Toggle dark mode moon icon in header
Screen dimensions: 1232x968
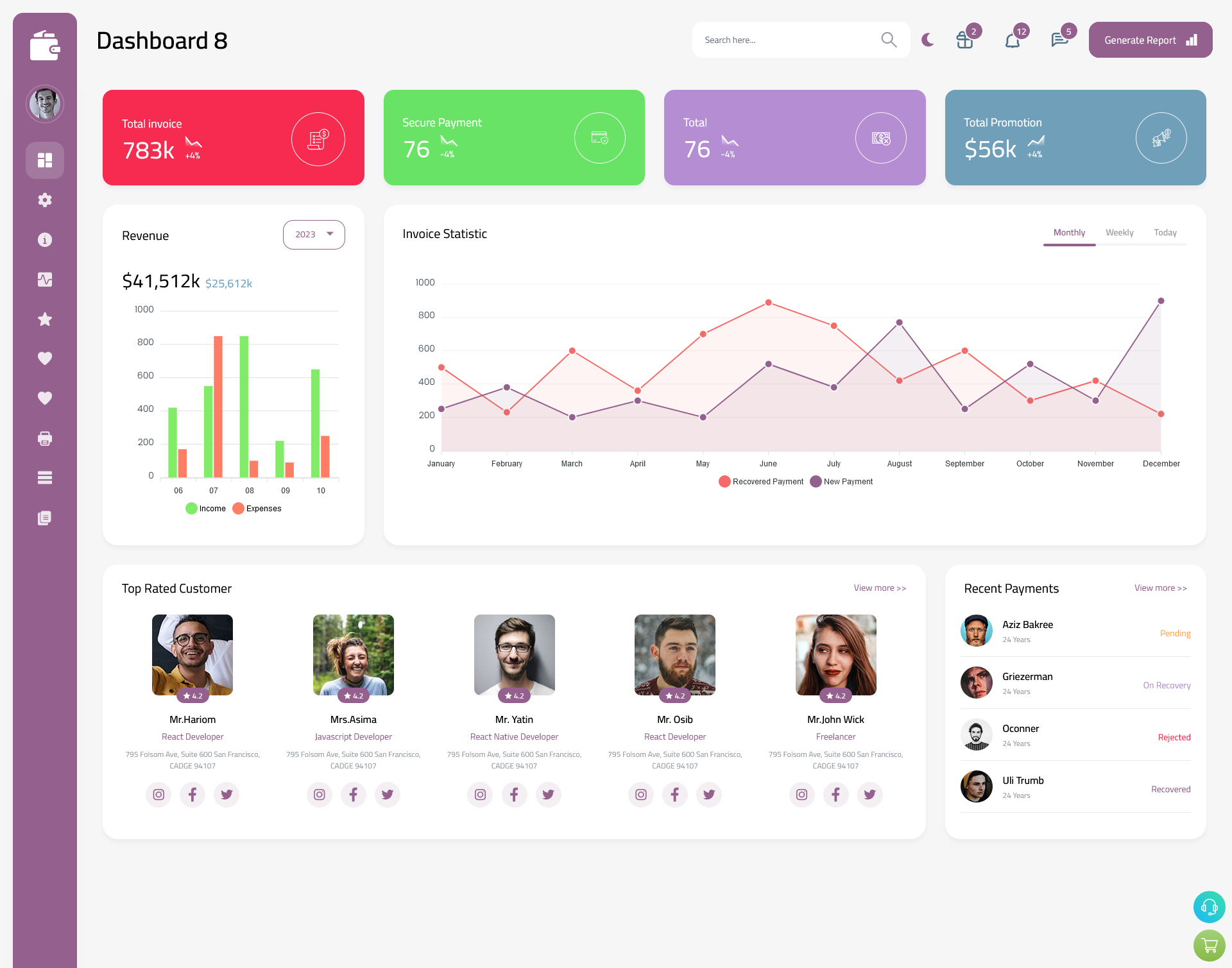927,40
